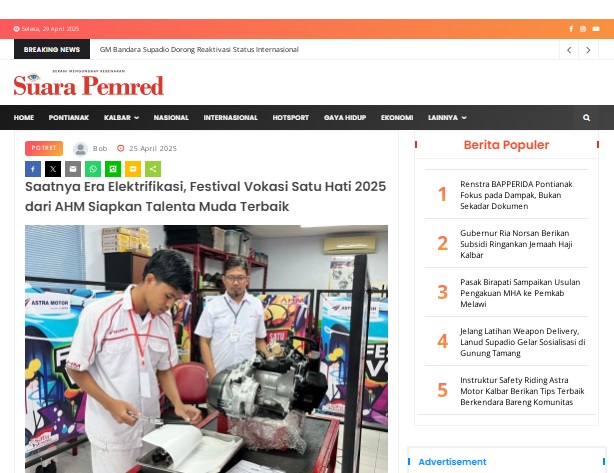Share article on WhatsApp
This screenshot has height=473, width=614.
(93, 169)
